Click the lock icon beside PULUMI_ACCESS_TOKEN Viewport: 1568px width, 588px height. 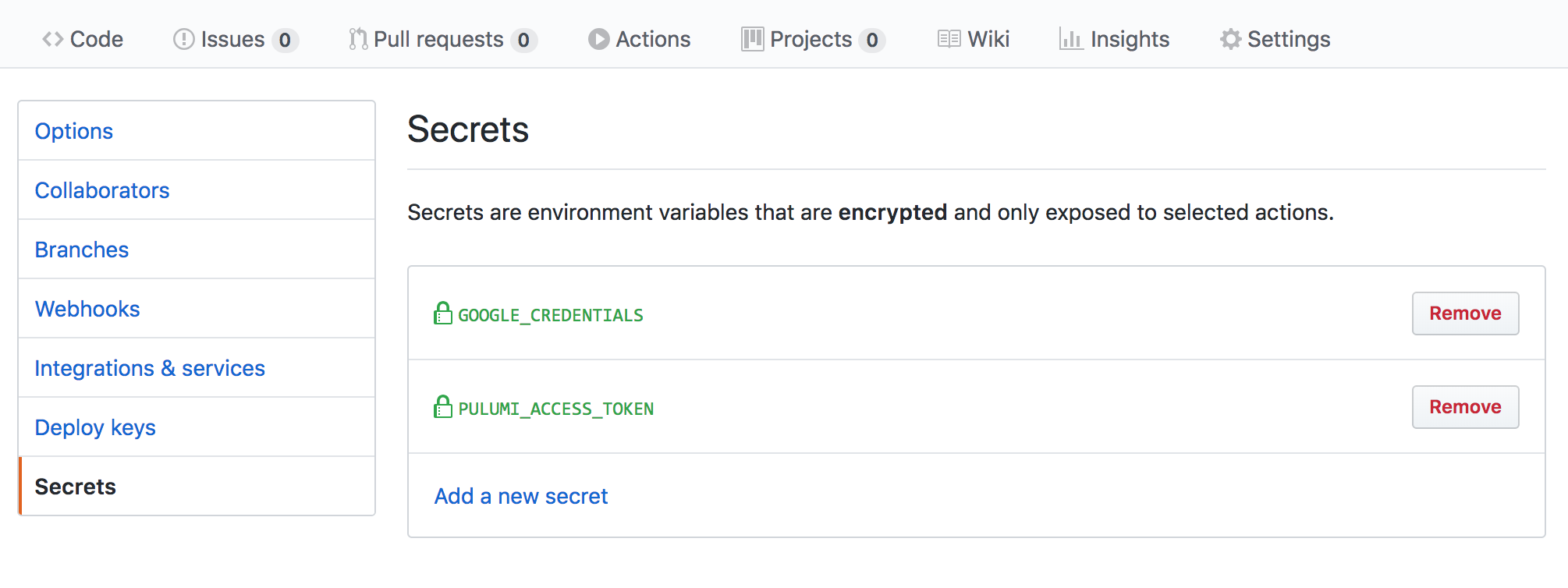pos(443,407)
